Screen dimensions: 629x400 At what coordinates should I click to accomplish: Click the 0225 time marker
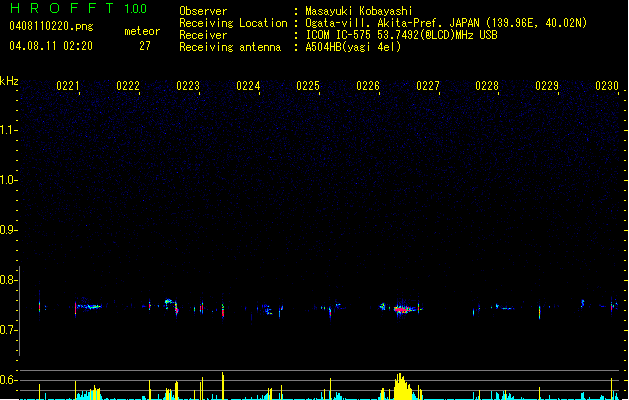308,86
